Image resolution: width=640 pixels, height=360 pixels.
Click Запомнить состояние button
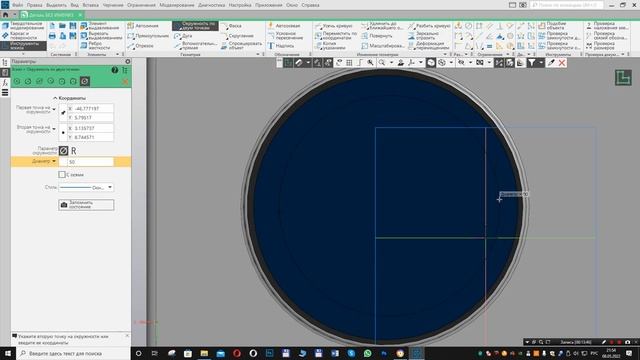pyautogui.click(x=86, y=205)
